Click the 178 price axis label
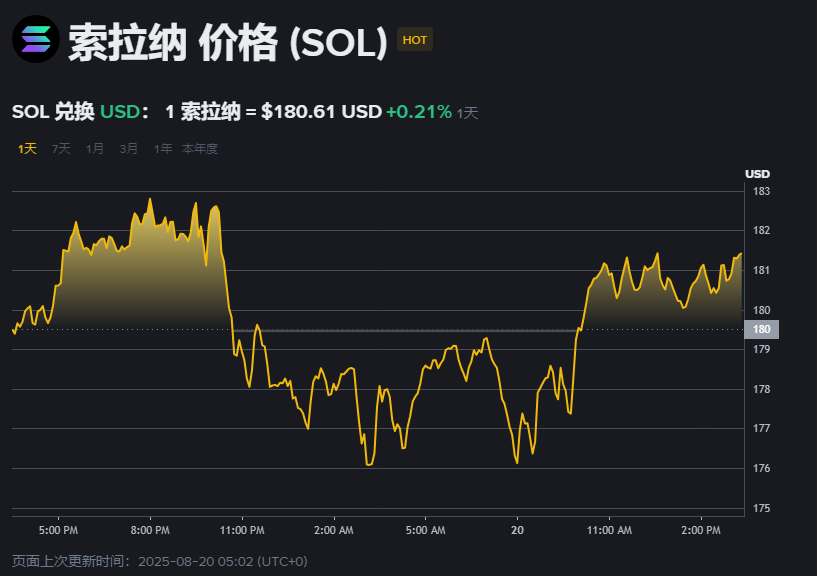The image size is (817, 576). 761,389
